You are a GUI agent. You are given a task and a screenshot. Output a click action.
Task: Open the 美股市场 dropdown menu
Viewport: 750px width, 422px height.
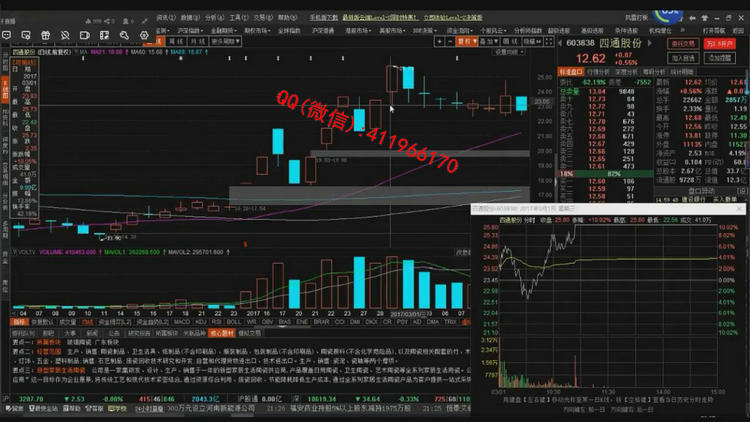coord(392,30)
